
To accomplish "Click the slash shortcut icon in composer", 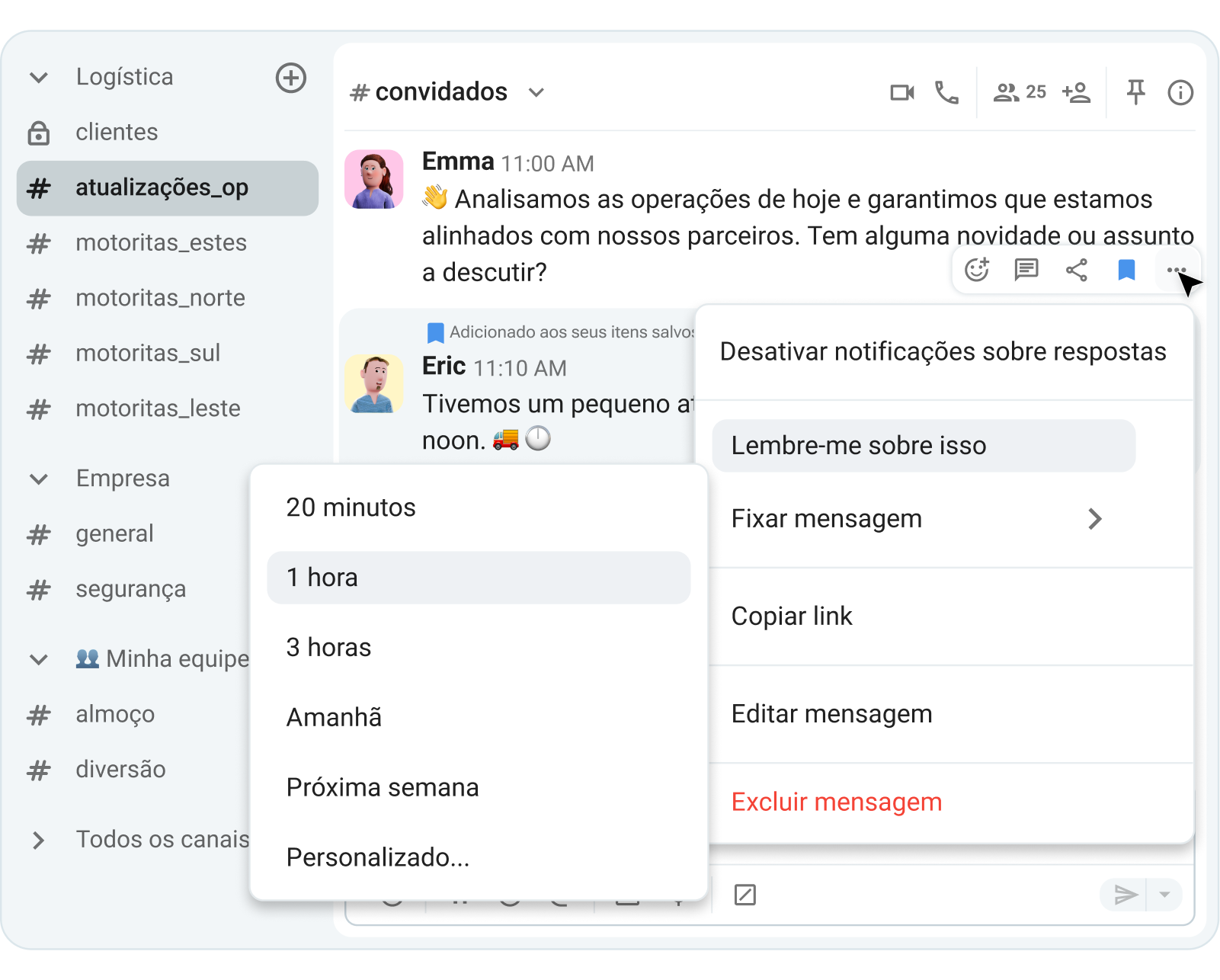I will coord(745,895).
